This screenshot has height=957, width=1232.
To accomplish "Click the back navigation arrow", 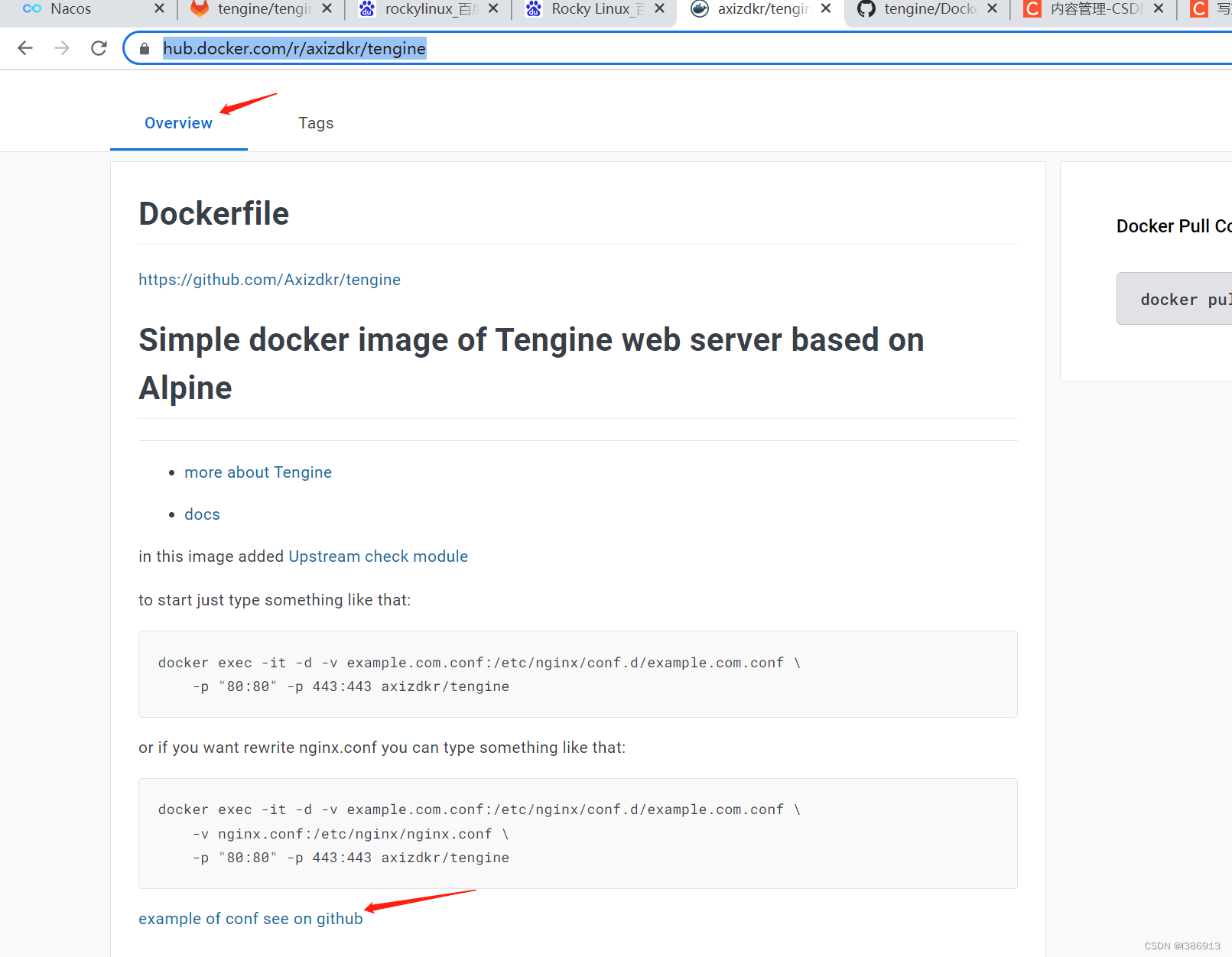I will [25, 47].
